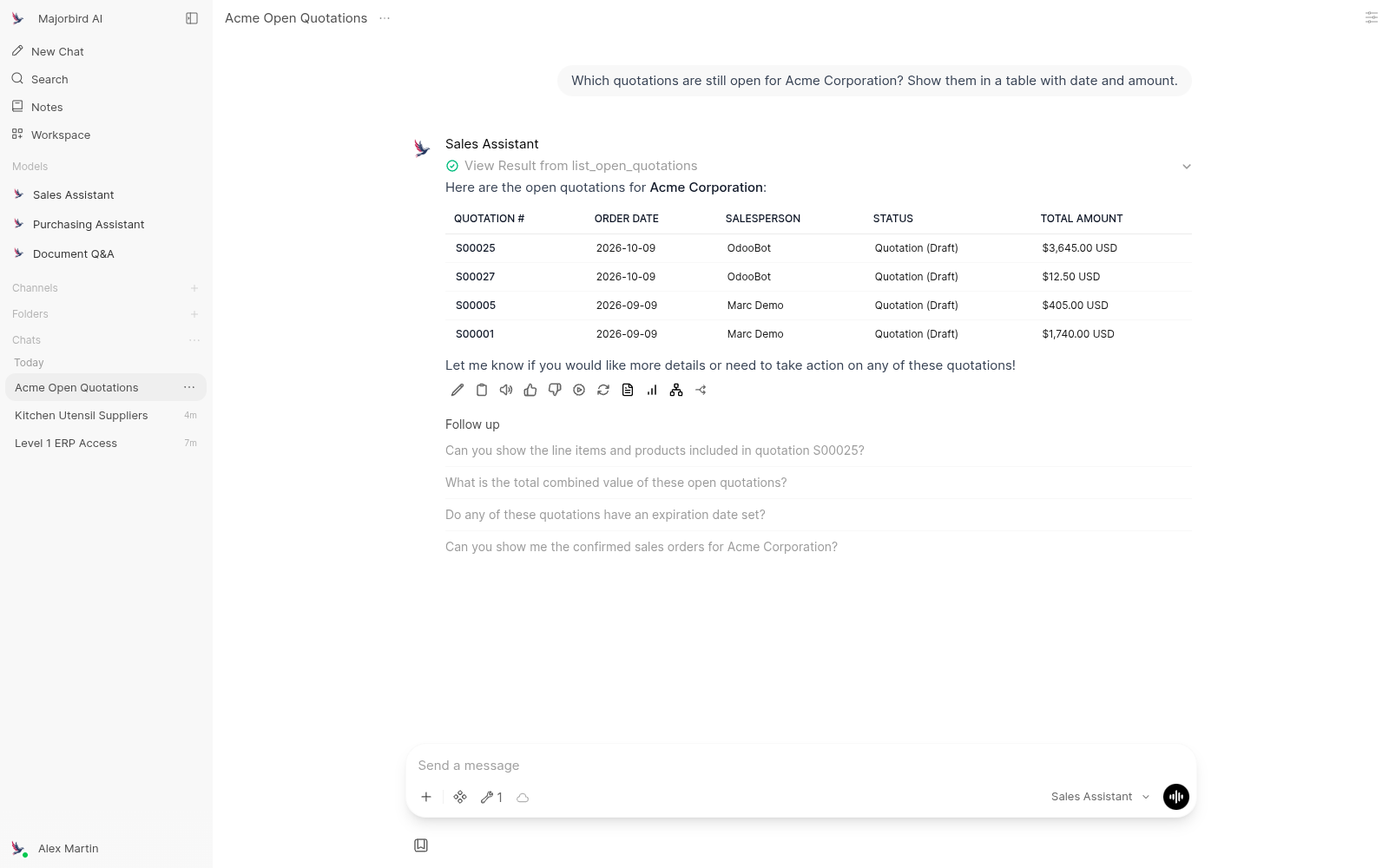Viewport: 1389px width, 868px height.
Task: Toggle the cloud icon in message box
Action: point(523,797)
